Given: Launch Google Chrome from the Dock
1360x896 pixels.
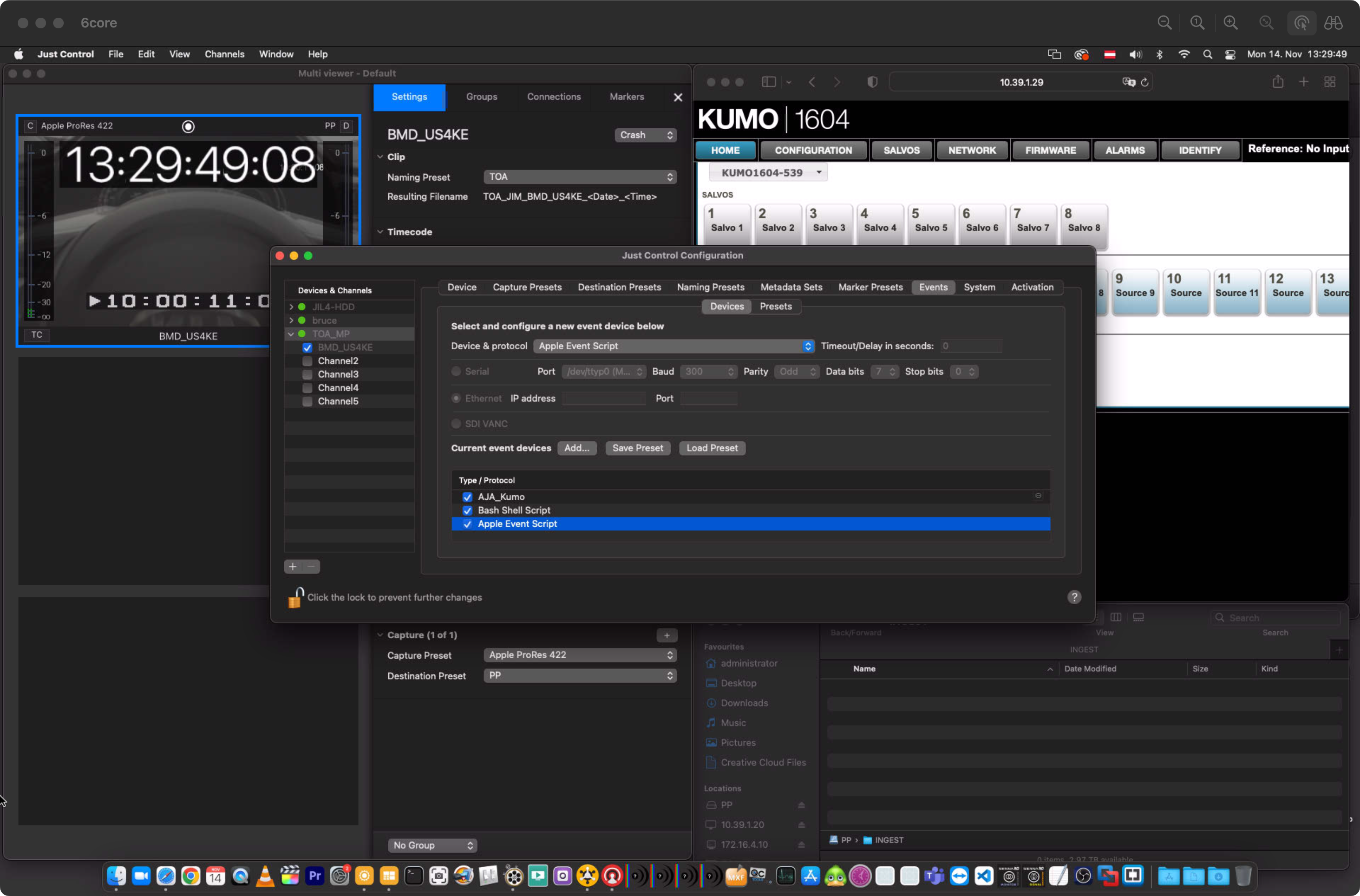Looking at the screenshot, I should pyautogui.click(x=191, y=876).
